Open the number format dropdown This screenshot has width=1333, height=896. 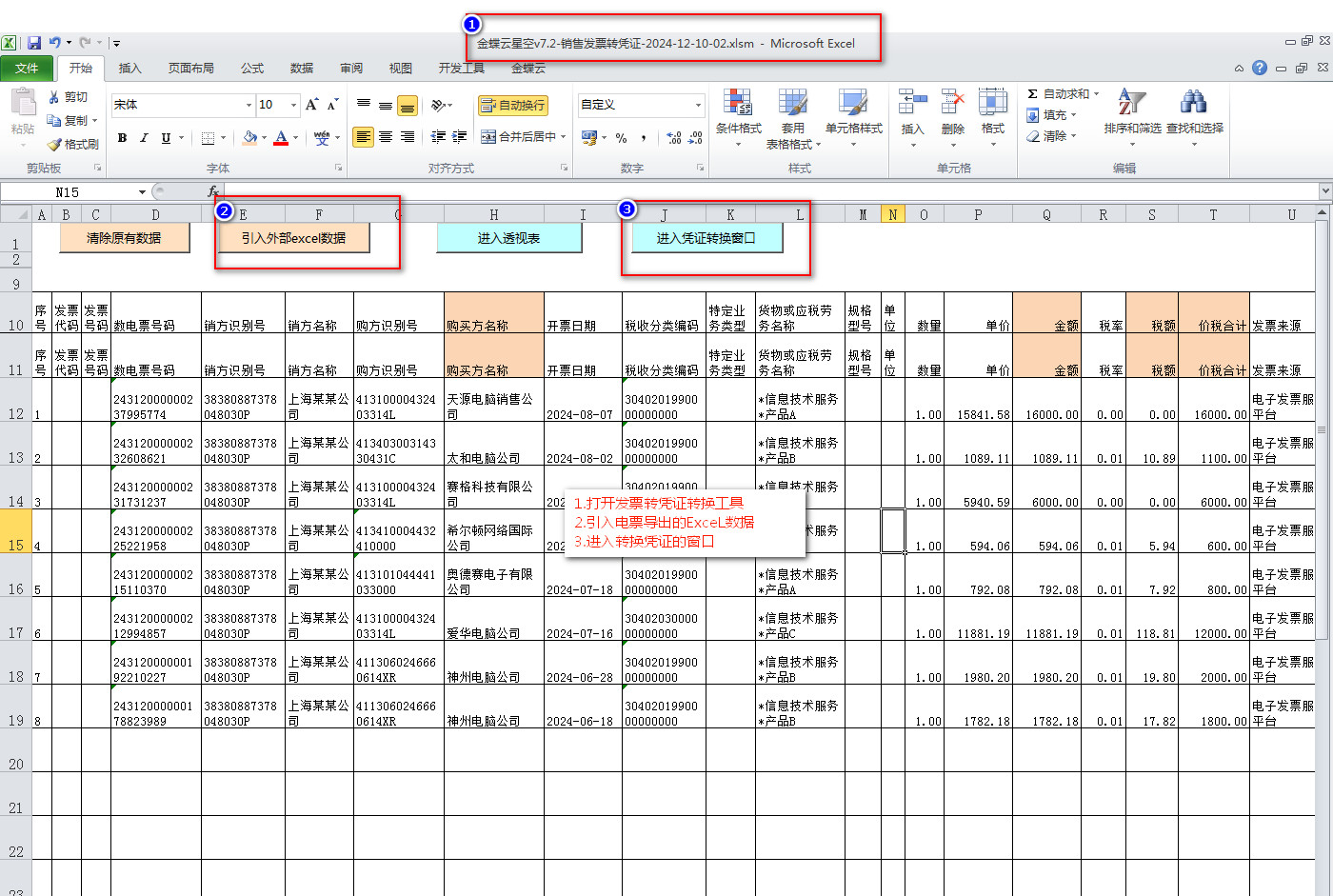click(x=698, y=105)
